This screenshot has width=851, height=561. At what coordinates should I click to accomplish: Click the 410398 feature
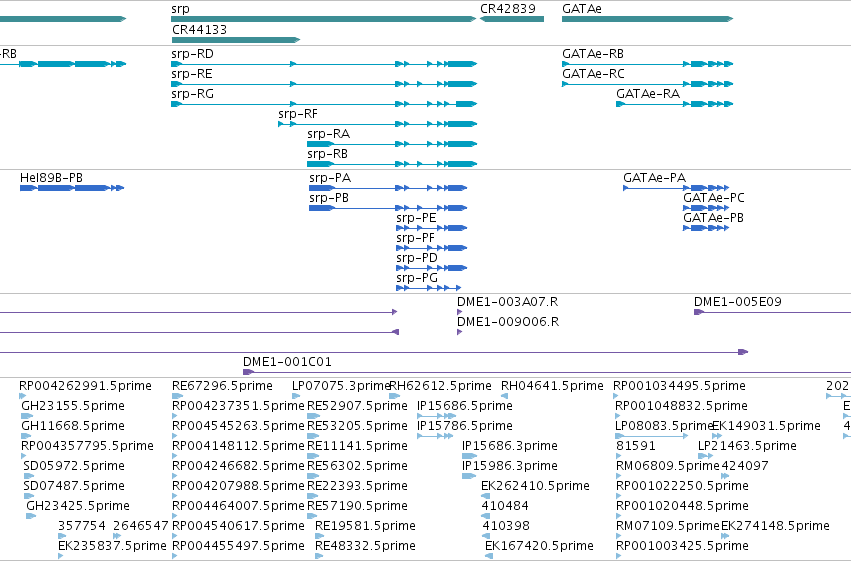point(485,536)
